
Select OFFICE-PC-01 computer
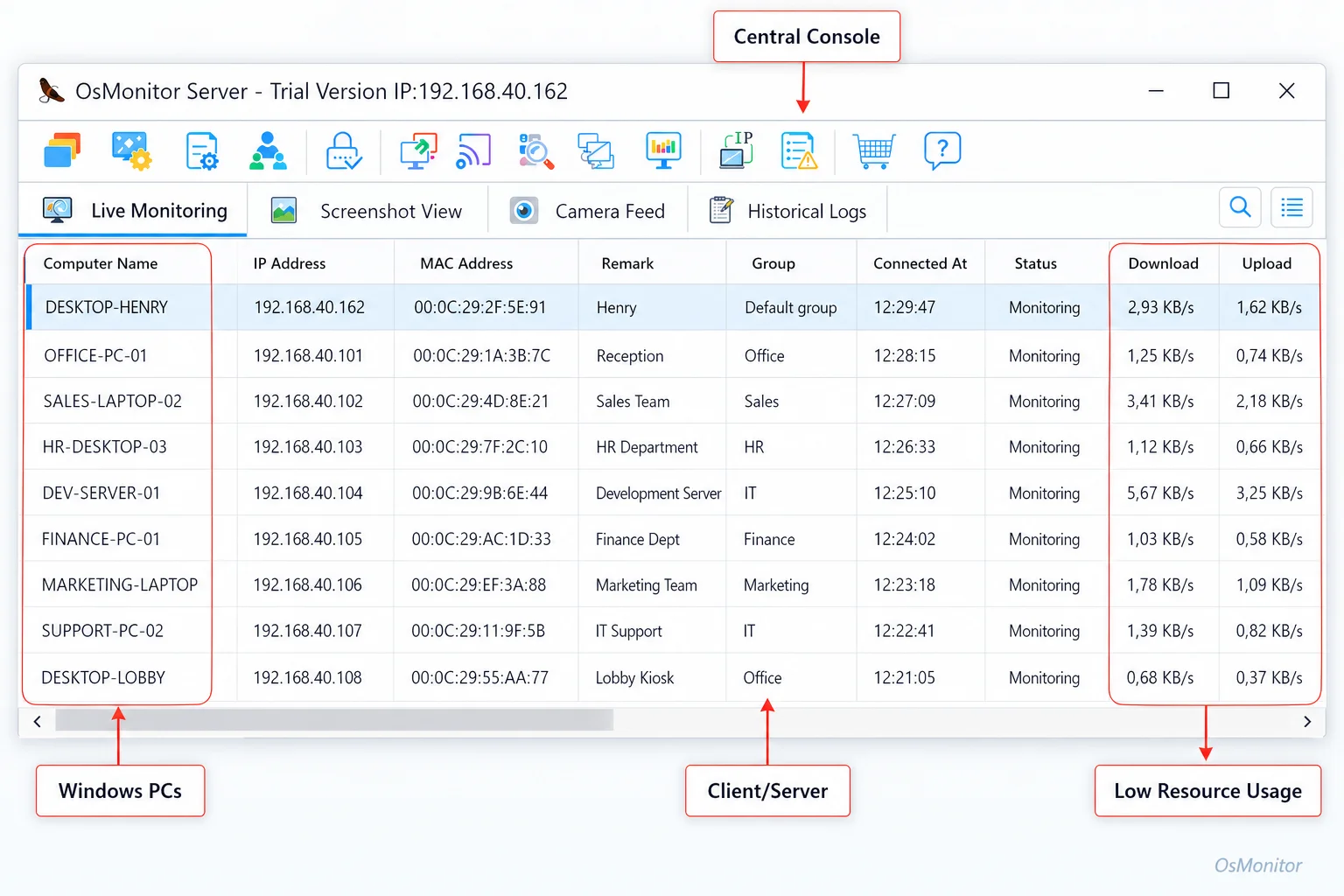coord(95,356)
